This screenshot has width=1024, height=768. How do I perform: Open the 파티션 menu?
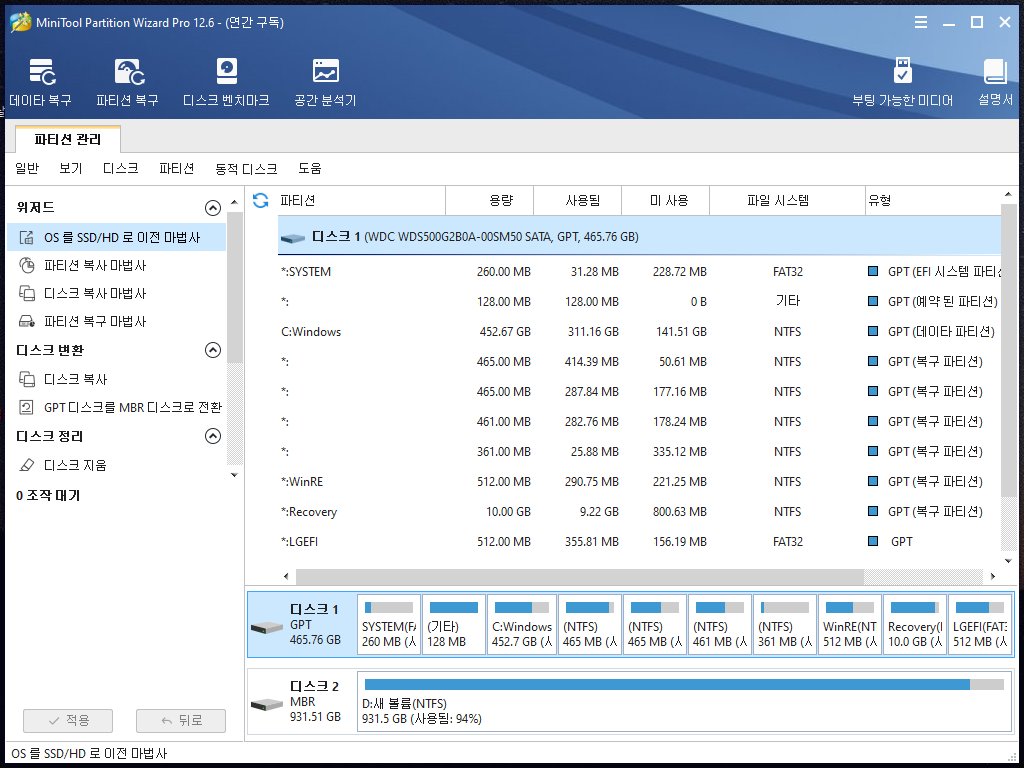pos(177,168)
